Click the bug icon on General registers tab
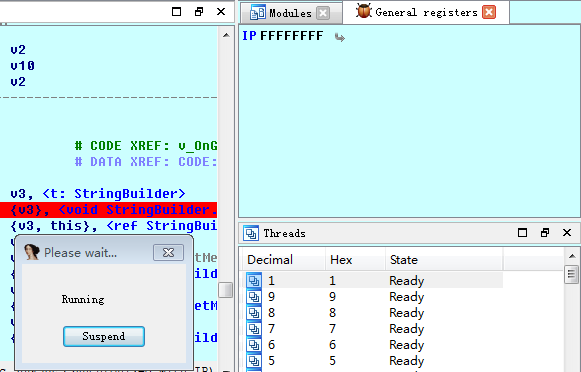581x372 pixels. (x=363, y=11)
